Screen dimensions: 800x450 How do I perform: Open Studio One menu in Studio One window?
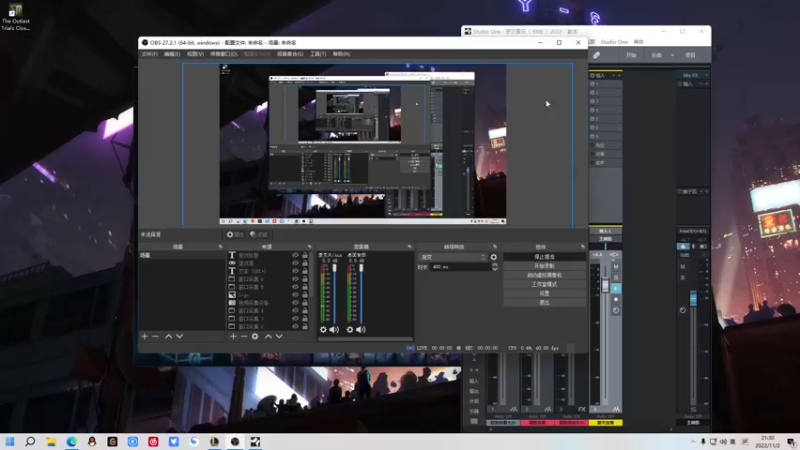pos(614,42)
